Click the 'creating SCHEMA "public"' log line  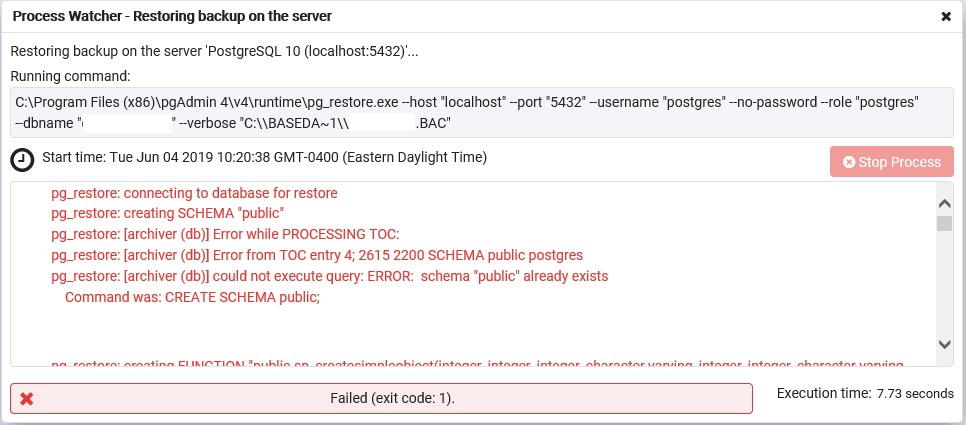point(168,213)
